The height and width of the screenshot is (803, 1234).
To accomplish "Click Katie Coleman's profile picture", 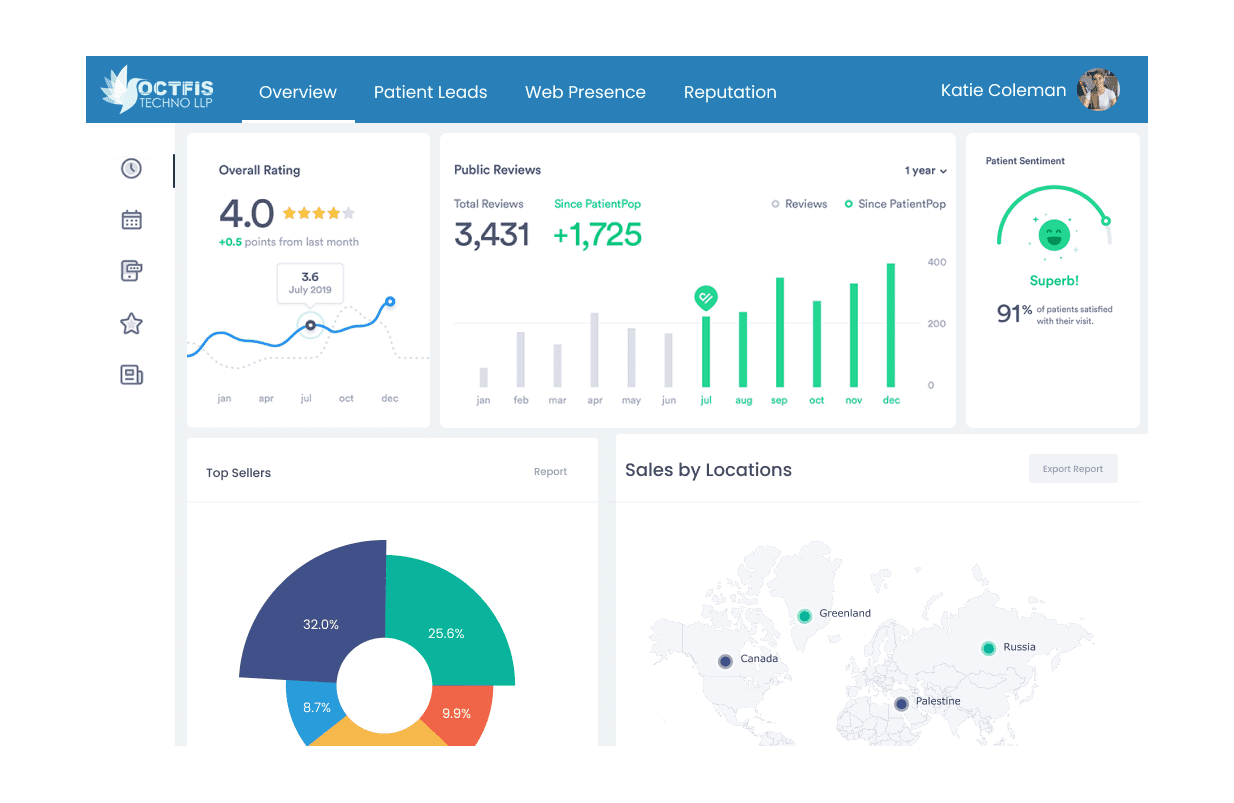I will coord(1098,90).
